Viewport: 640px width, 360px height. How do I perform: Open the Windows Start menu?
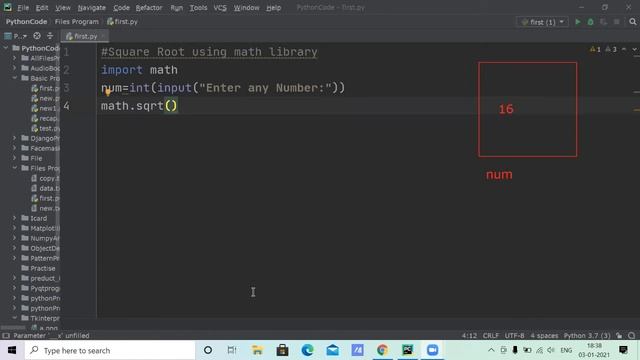point(12,350)
